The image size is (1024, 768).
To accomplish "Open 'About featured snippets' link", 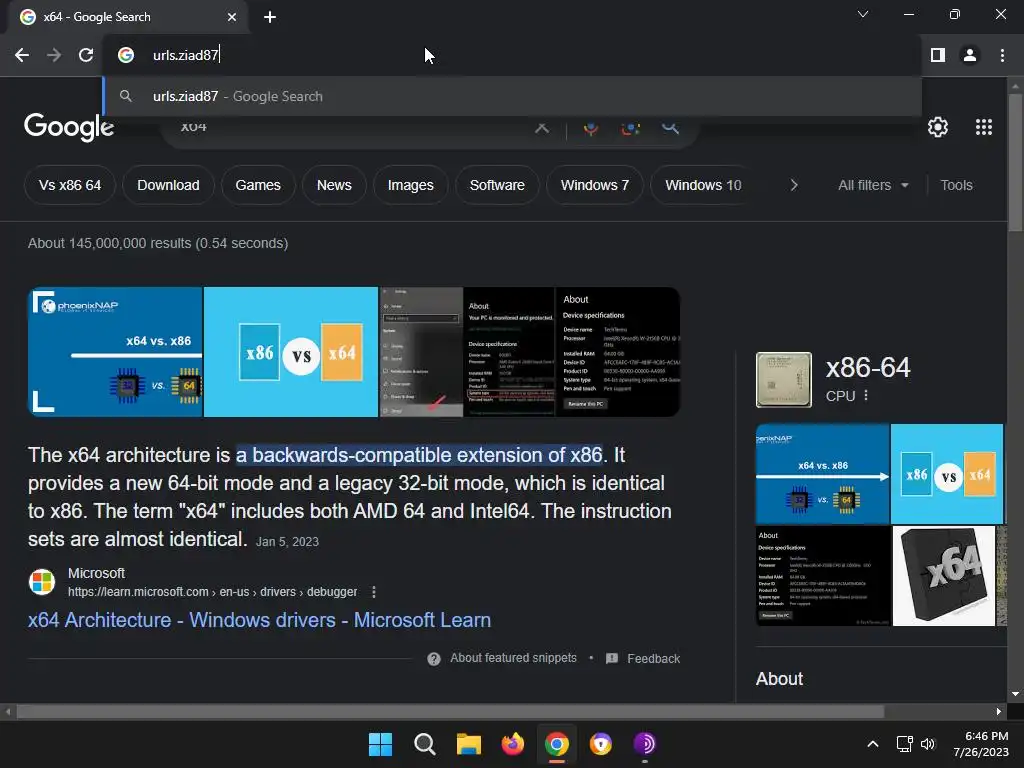I will 513,658.
